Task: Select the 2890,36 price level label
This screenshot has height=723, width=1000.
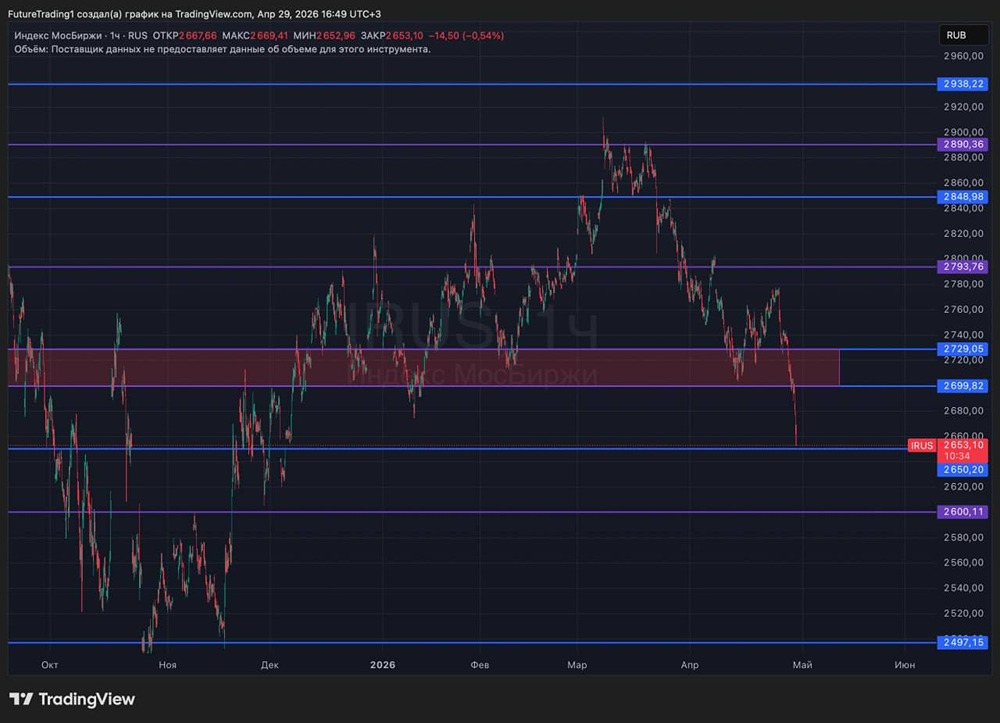Action: pos(962,145)
